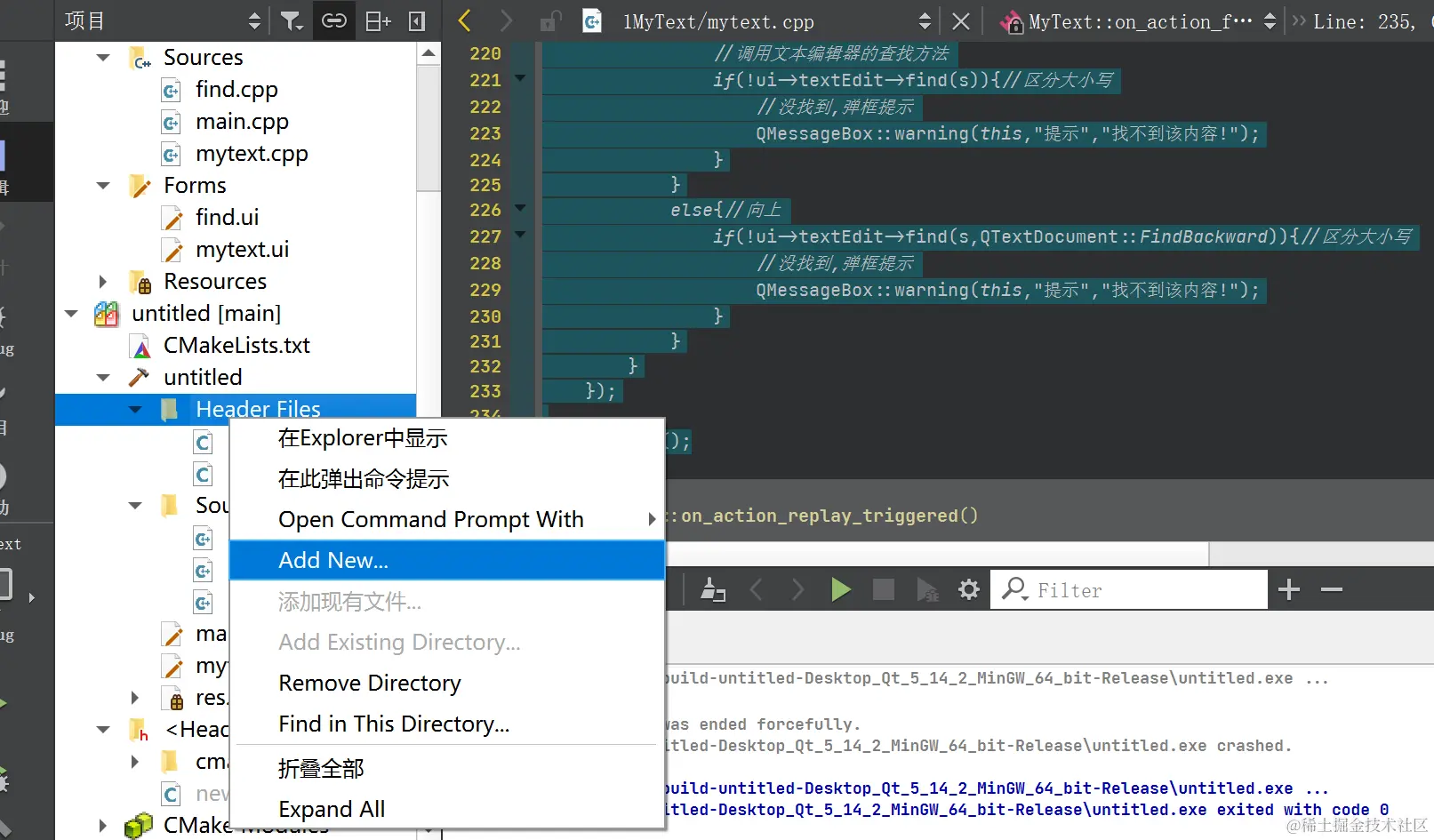Go to previous item in output pane
This screenshot has height=840, width=1434.
coord(757,589)
